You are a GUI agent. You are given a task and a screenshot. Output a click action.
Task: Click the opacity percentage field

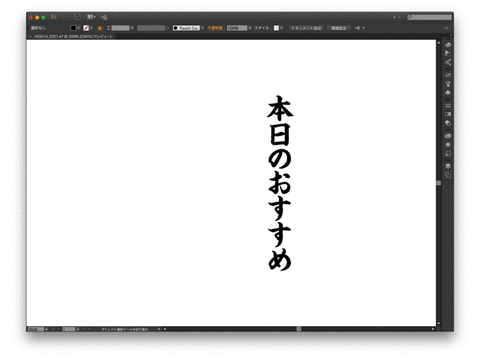click(237, 28)
